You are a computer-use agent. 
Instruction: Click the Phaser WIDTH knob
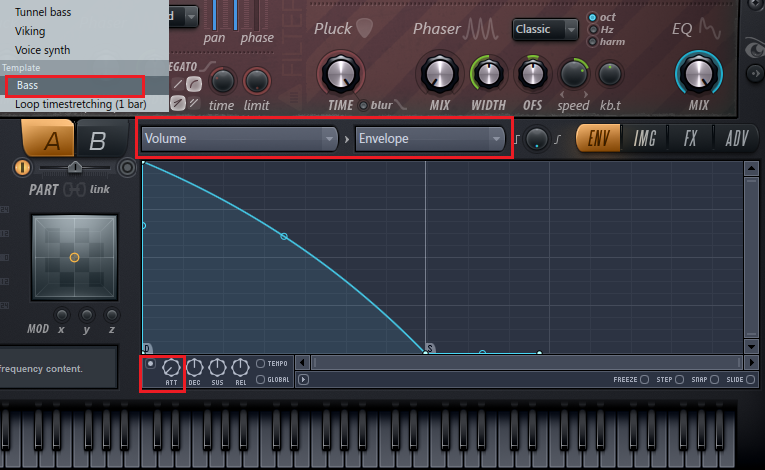pyautogui.click(x=489, y=73)
